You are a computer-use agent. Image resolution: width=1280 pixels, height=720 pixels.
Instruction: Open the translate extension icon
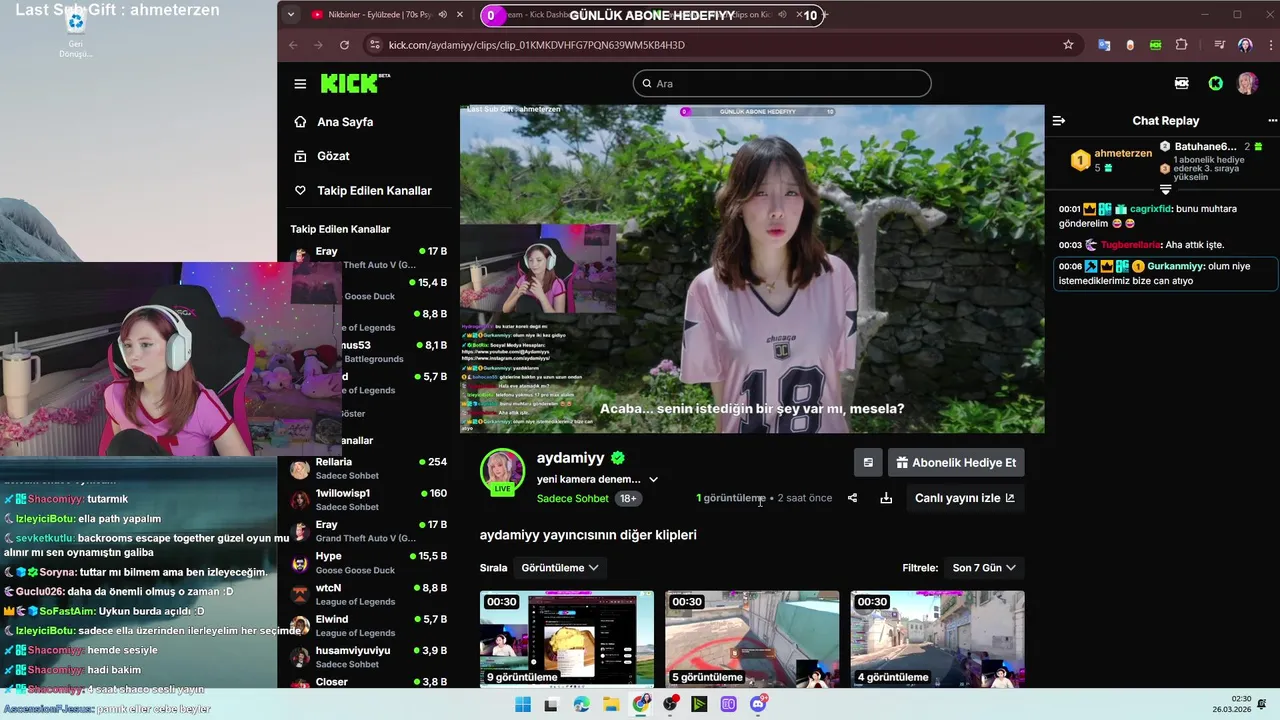1104,45
